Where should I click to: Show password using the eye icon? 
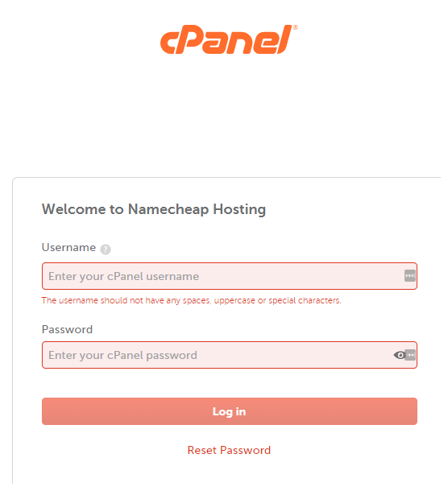[399, 355]
